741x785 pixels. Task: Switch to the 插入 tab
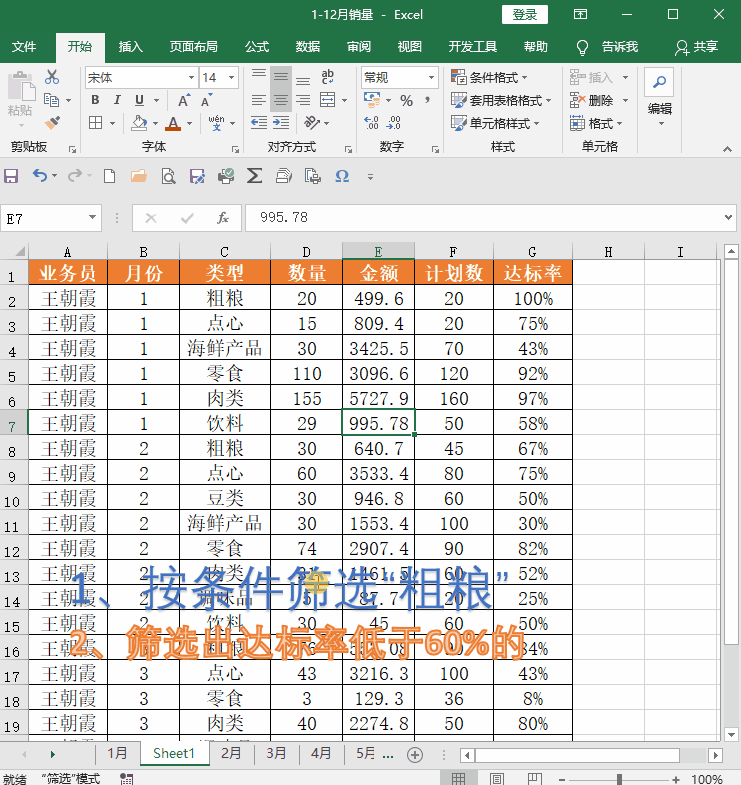pyautogui.click(x=131, y=47)
